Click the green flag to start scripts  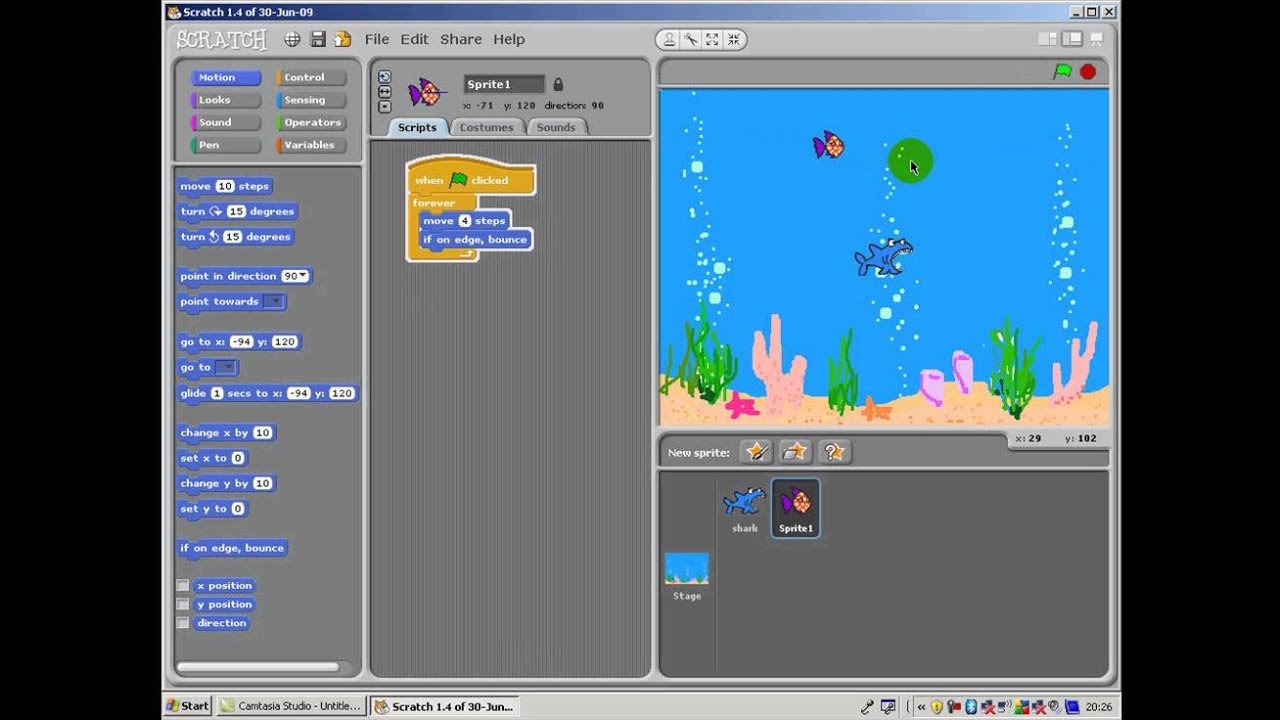[1062, 72]
